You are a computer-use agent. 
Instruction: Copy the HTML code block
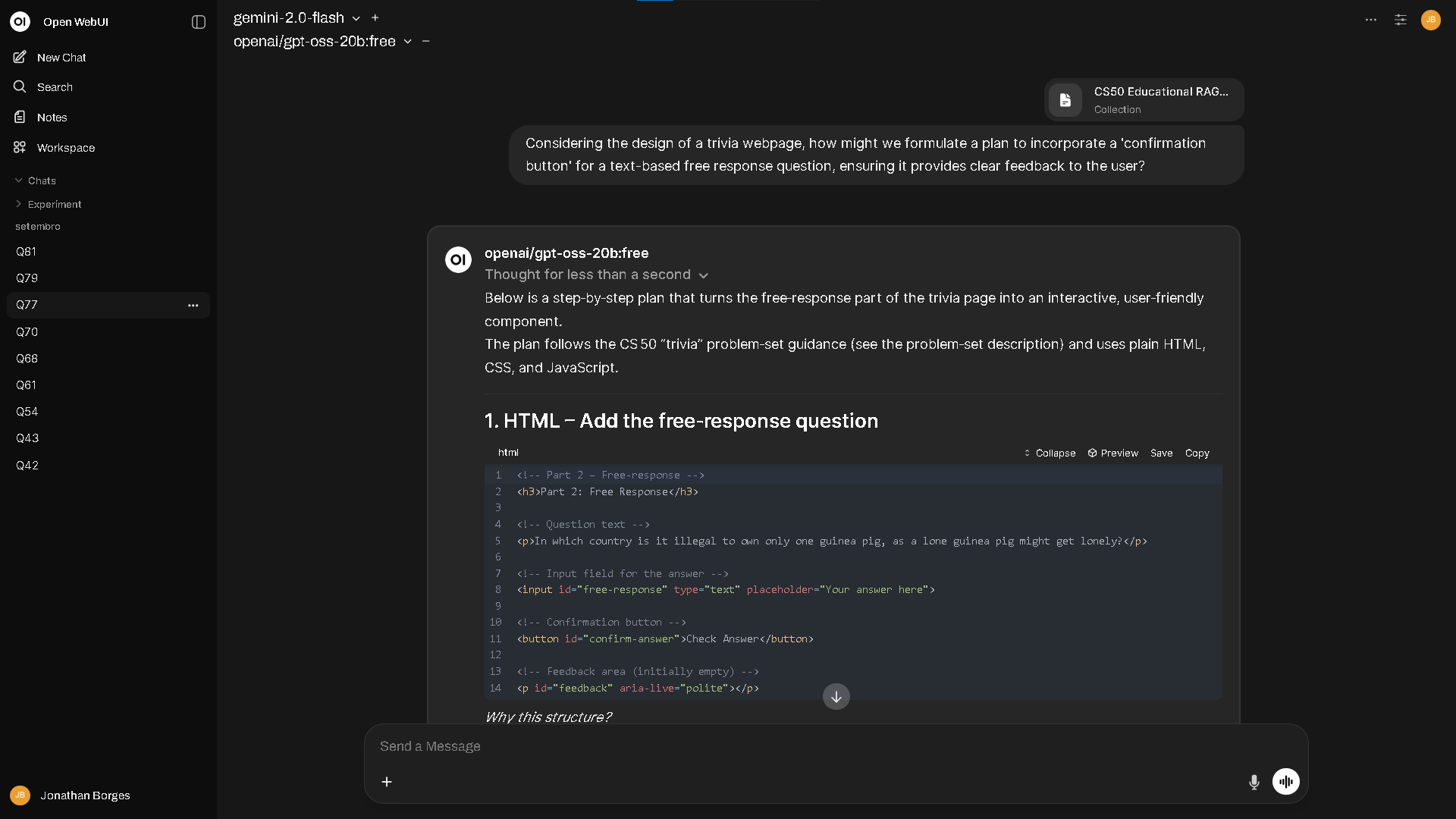tap(1197, 453)
